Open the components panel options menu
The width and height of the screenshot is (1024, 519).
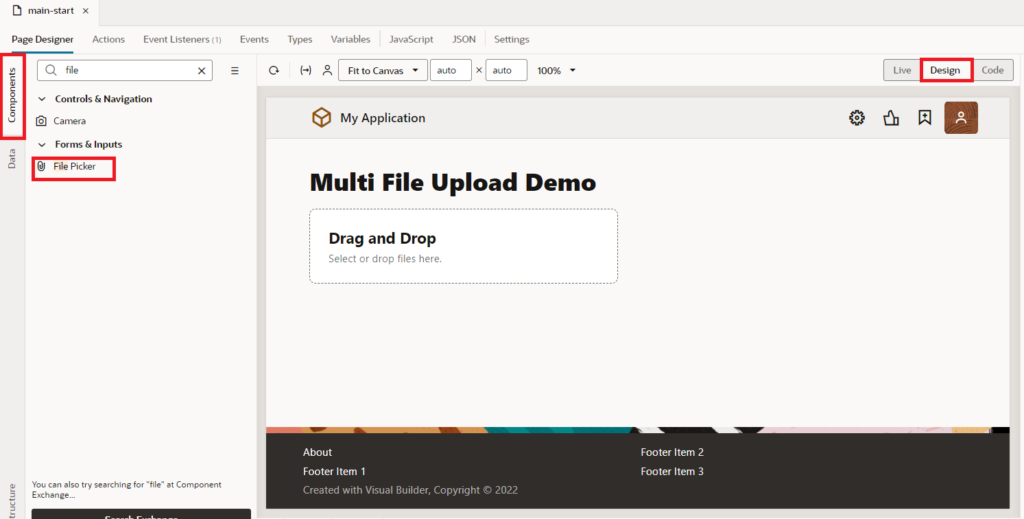point(235,71)
